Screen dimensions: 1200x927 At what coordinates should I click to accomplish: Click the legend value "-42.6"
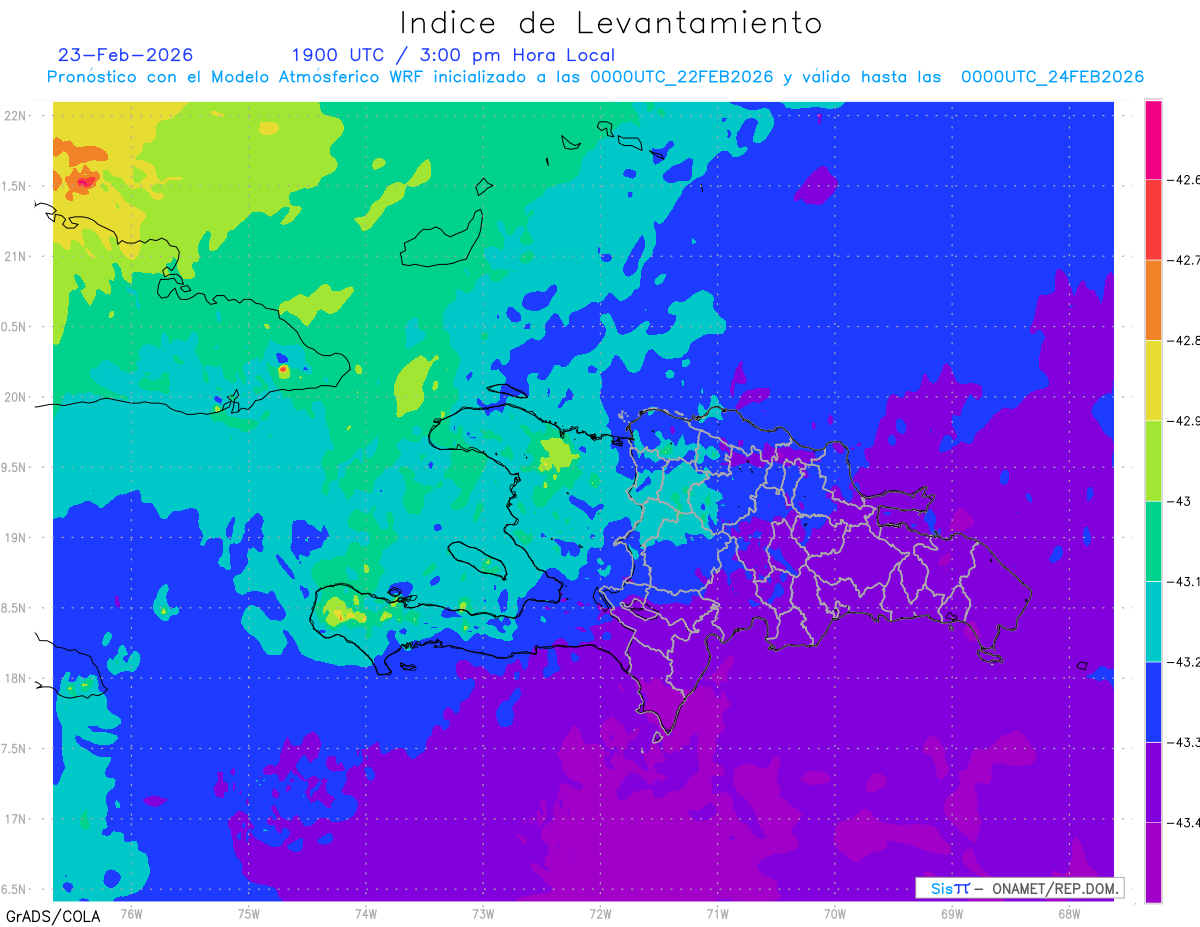coord(1183,180)
